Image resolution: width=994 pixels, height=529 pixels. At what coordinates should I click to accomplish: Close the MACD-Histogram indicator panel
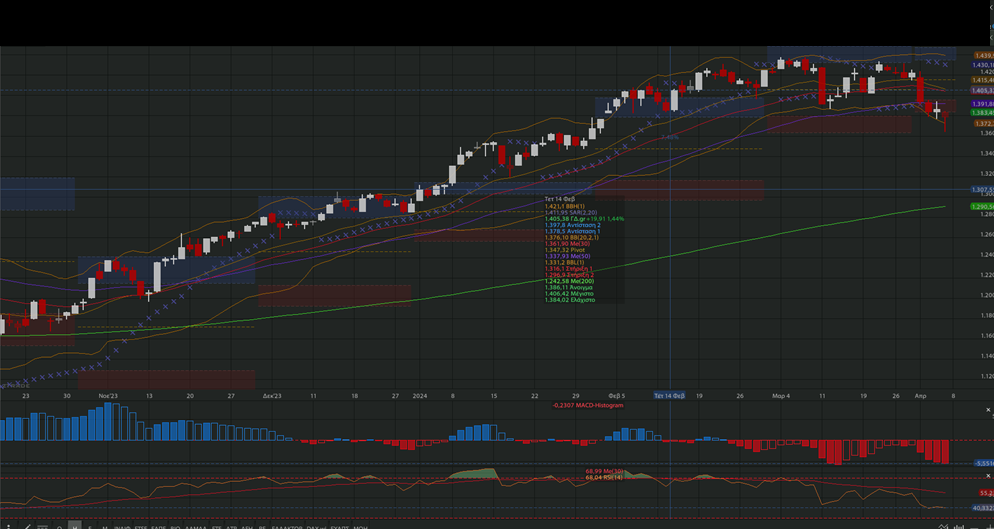(988, 410)
